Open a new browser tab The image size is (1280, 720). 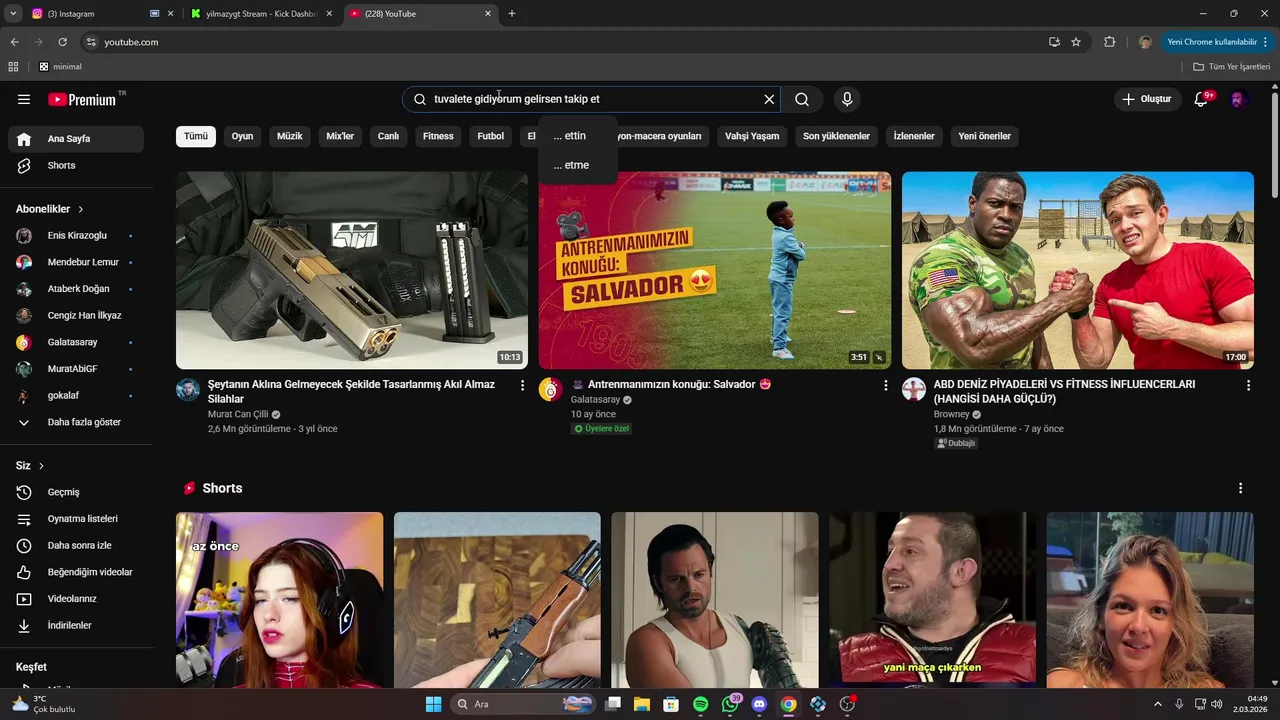[x=512, y=14]
